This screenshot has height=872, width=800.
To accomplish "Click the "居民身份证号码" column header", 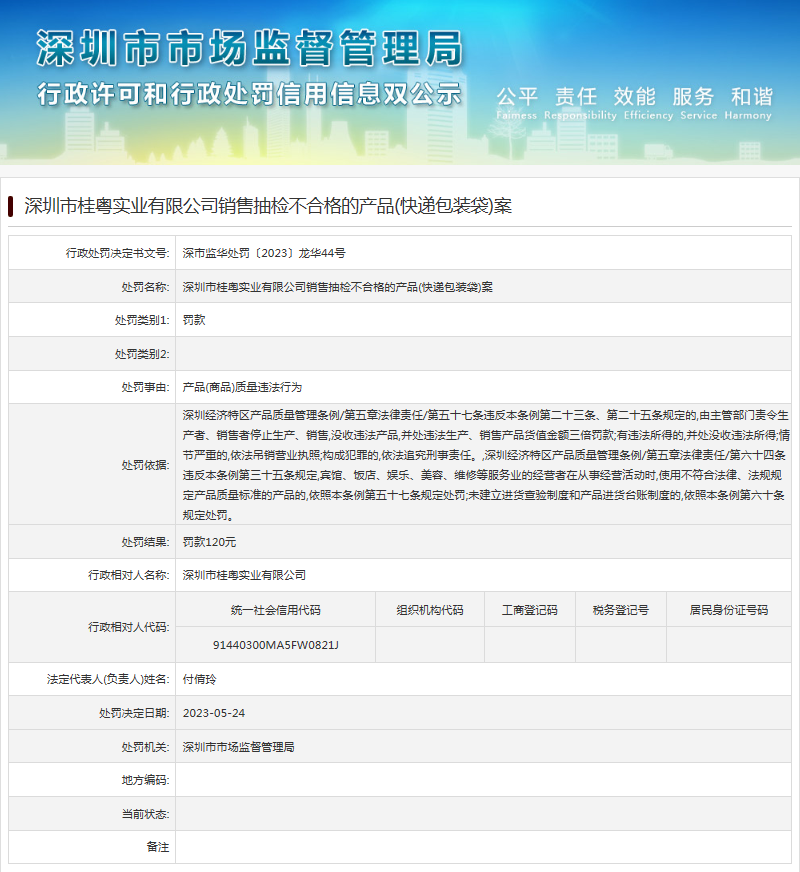I will tap(729, 611).
